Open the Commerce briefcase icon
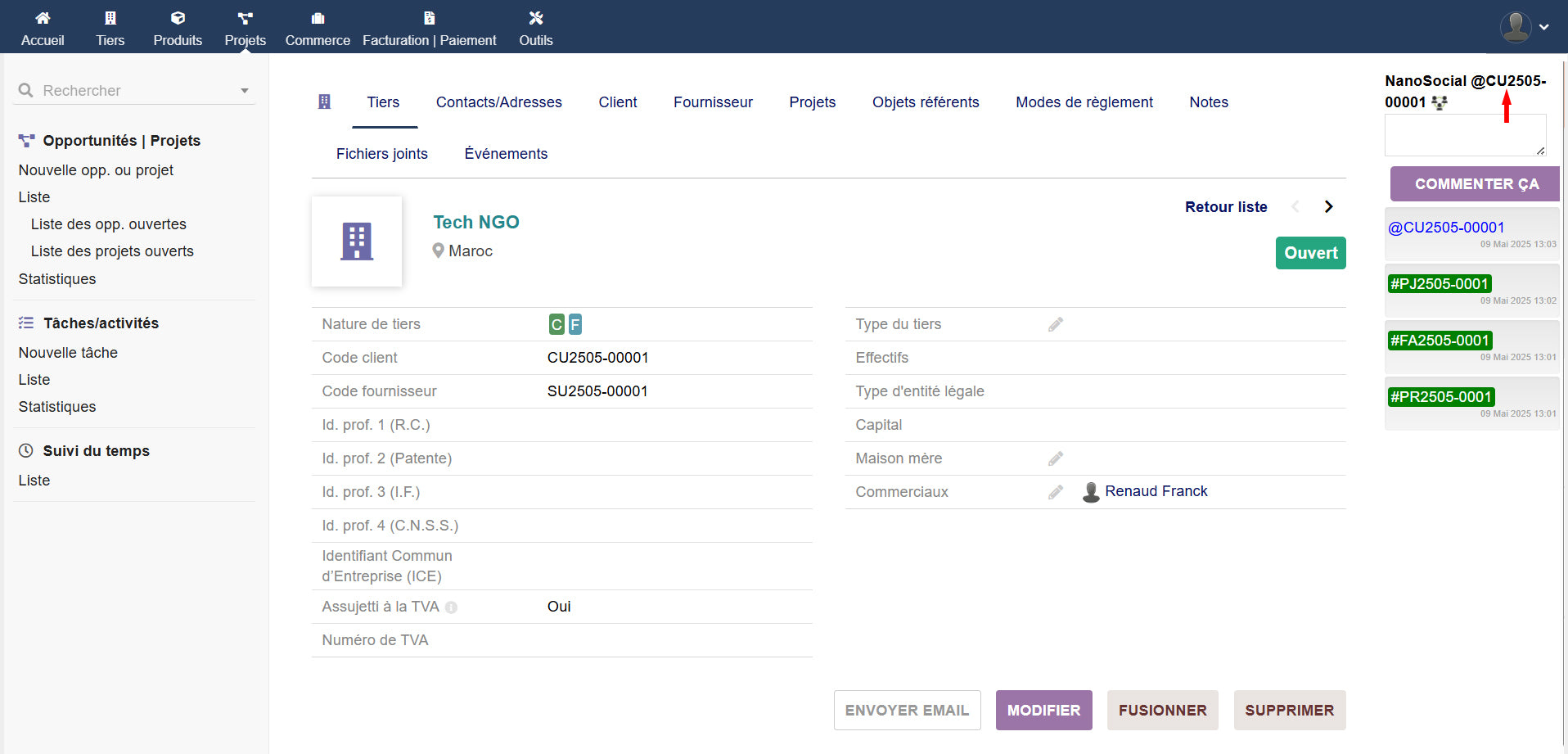The width and height of the screenshot is (1568, 754). pos(318,18)
